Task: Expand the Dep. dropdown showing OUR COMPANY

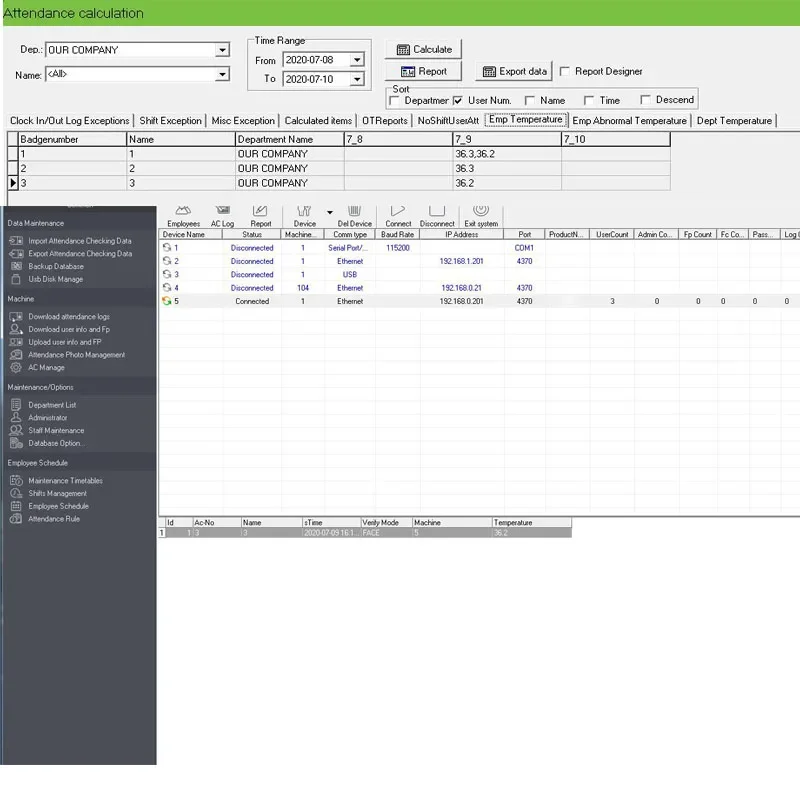Action: point(222,50)
